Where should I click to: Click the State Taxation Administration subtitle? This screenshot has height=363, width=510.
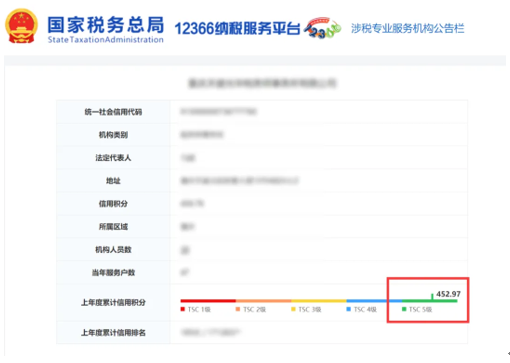[x=106, y=40]
